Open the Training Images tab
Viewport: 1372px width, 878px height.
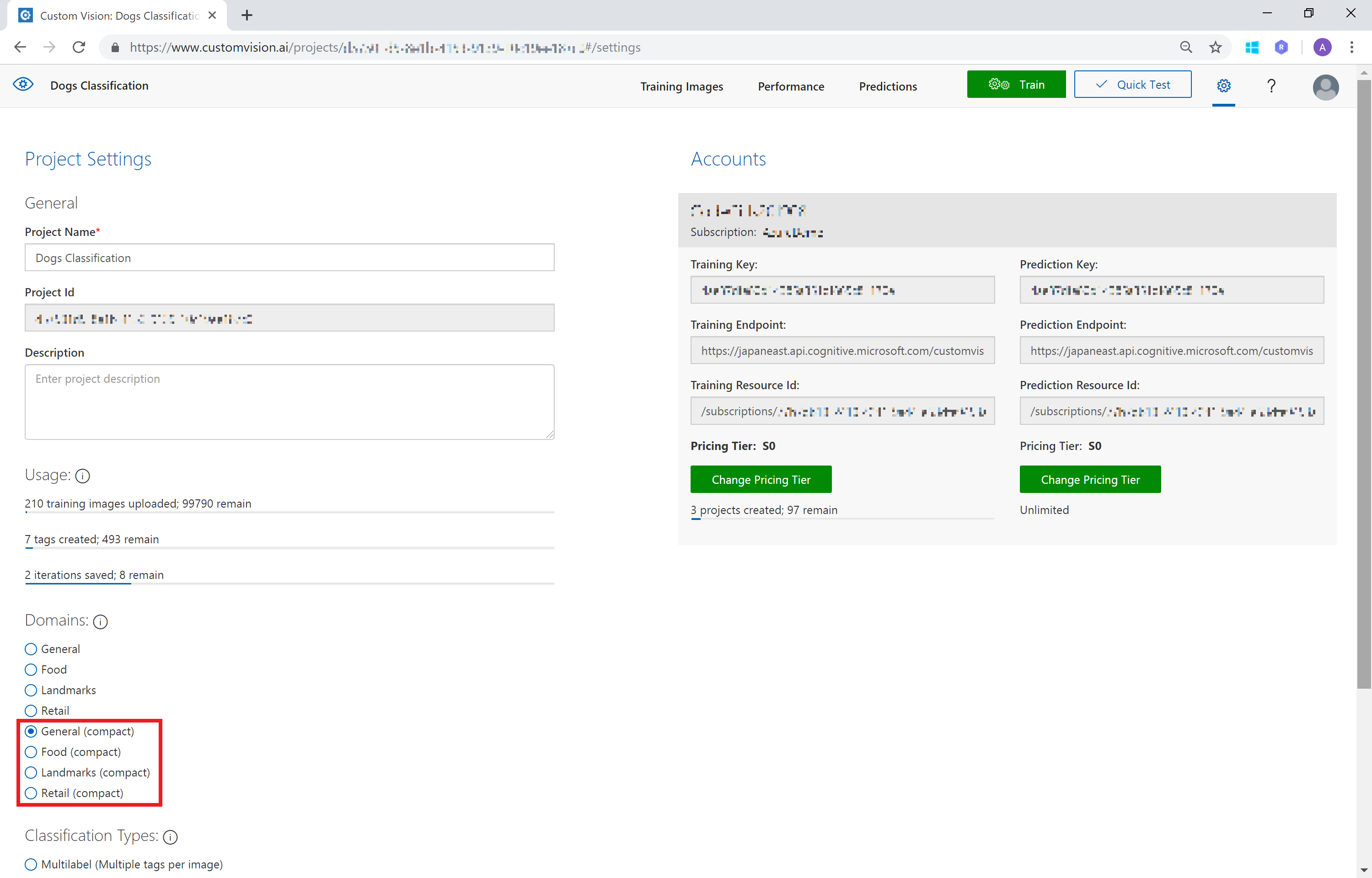coord(681,86)
